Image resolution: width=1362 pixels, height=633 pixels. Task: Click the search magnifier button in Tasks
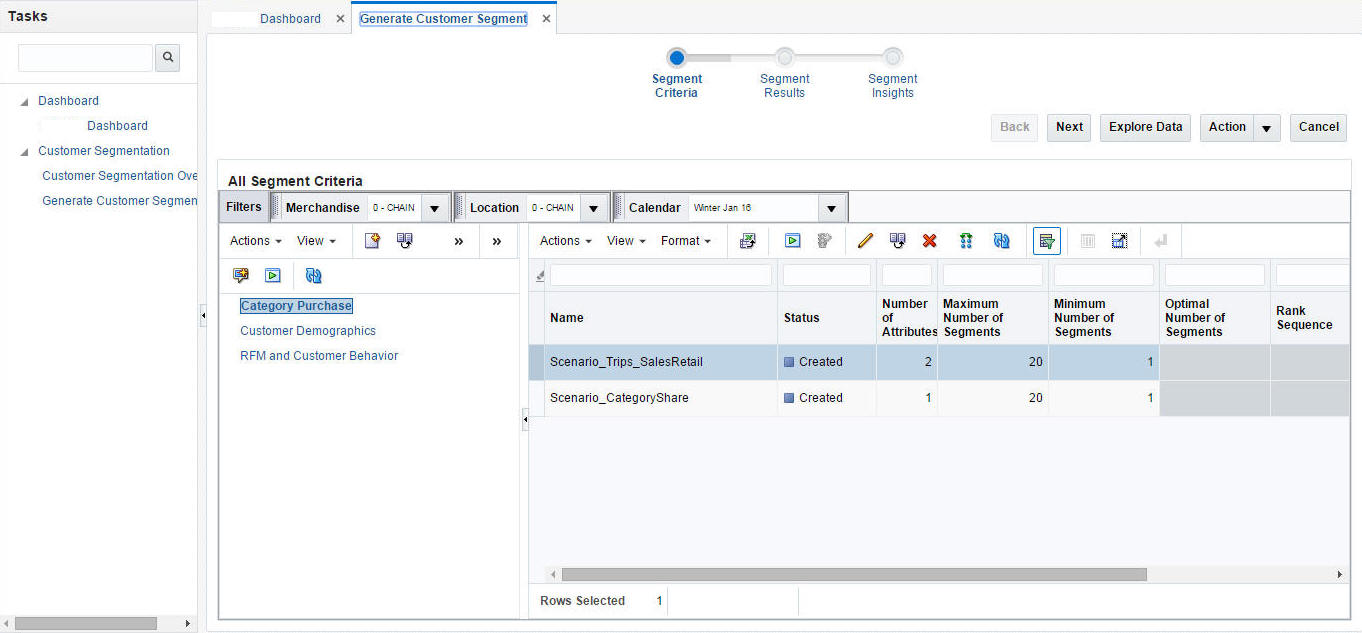(x=168, y=58)
